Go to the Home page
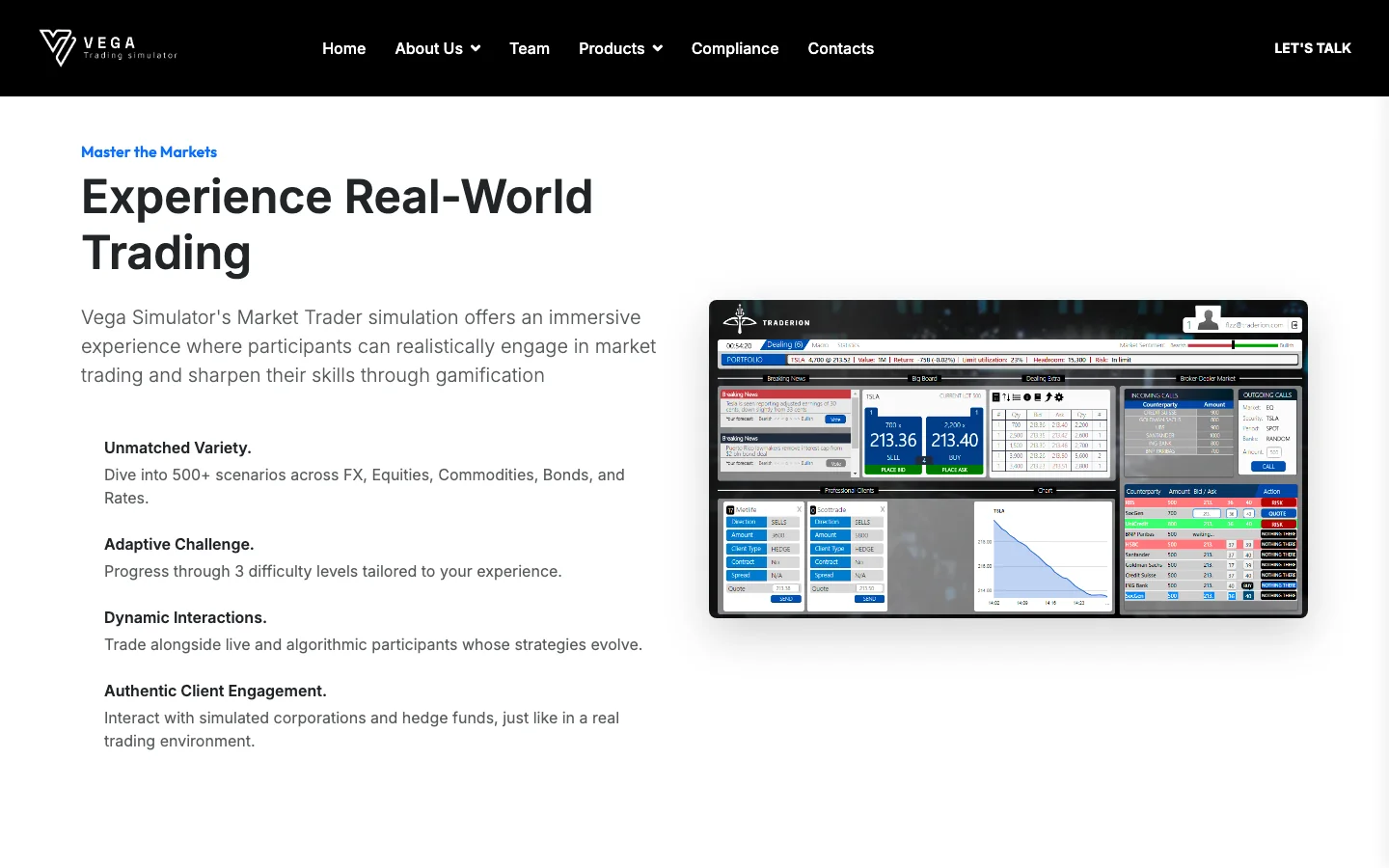1389x868 pixels. click(343, 48)
